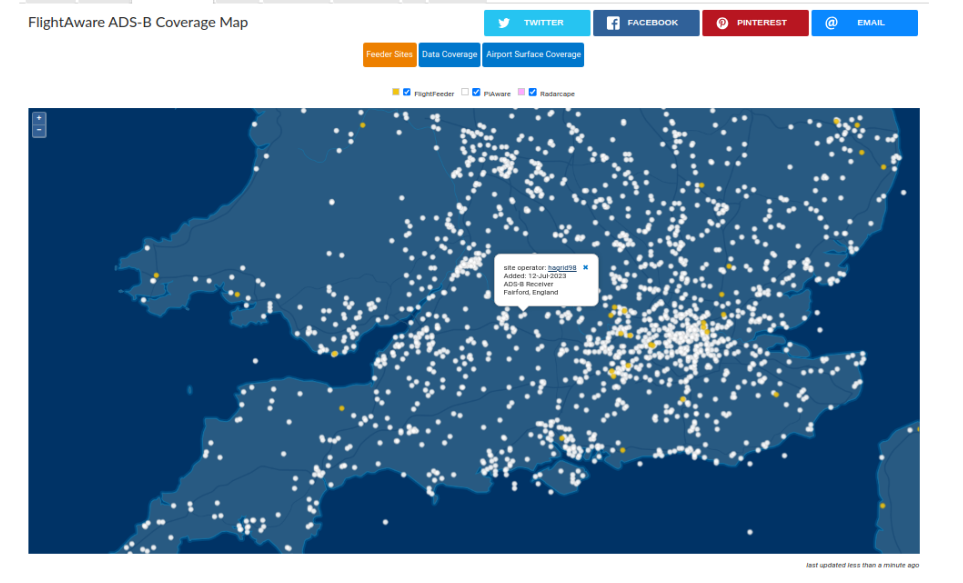Uncheck the FlightFeeder checkbox
This screenshot has height=583, width=963.
point(407,92)
